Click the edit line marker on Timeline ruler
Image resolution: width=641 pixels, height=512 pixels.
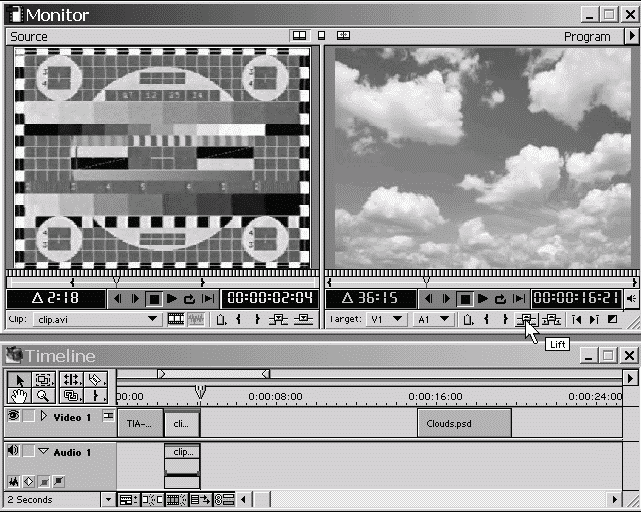point(200,391)
